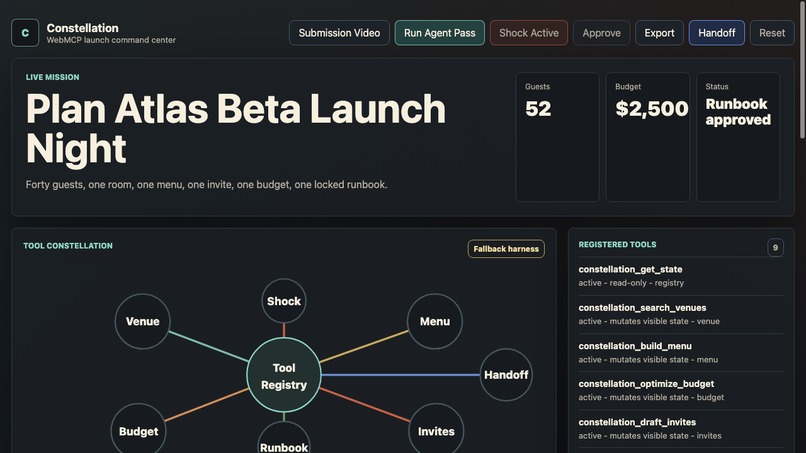Select constellation_search_venues tool row
Screen dimensions: 806x453
pos(681,314)
